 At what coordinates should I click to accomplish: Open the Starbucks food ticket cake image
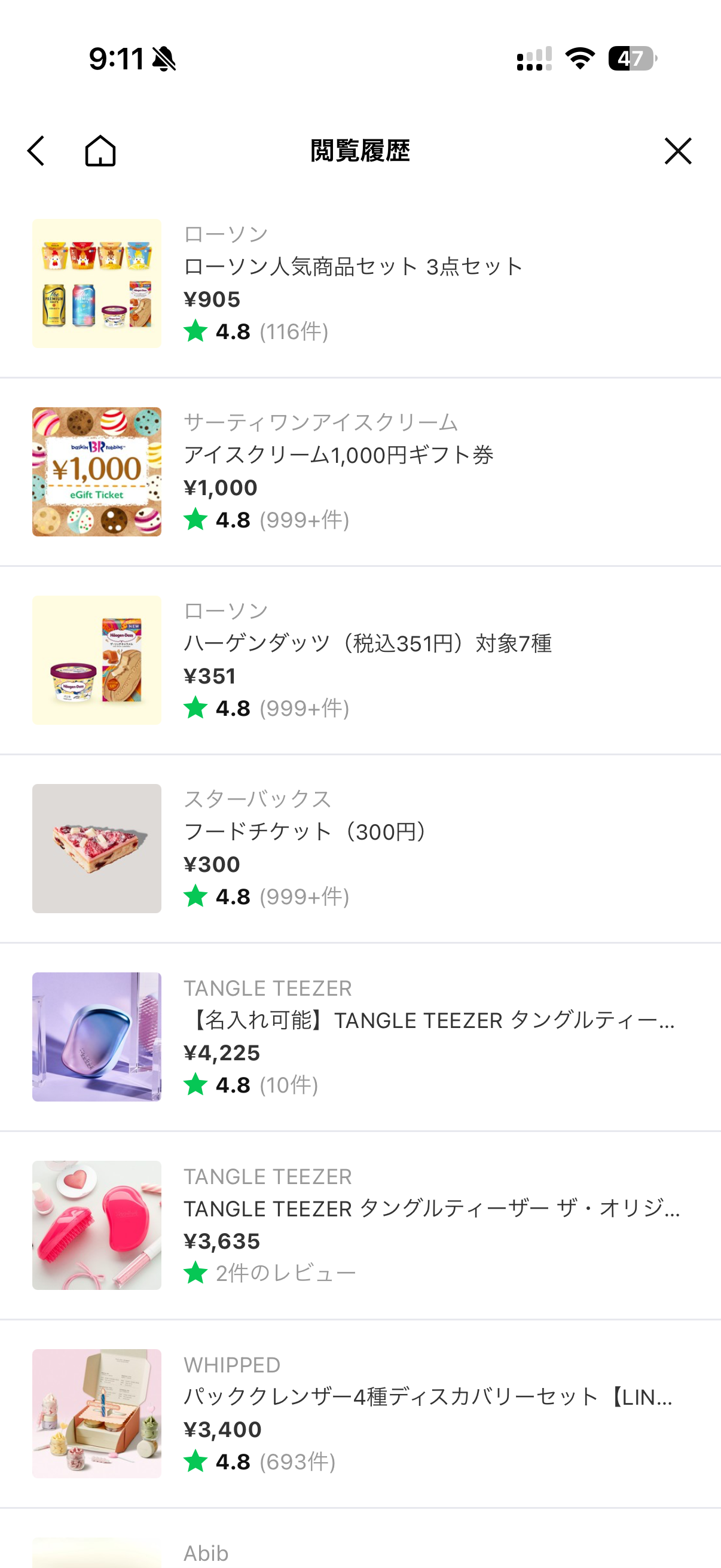tap(97, 848)
